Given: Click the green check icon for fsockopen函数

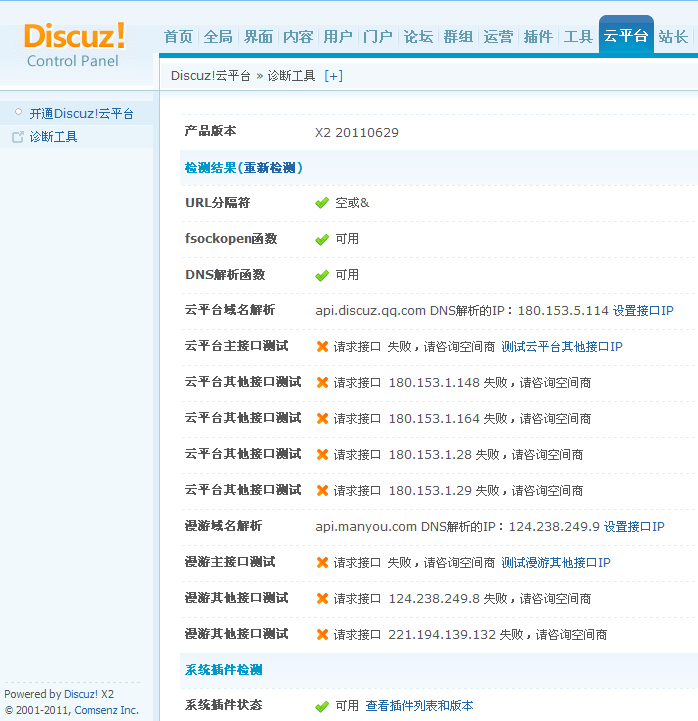Looking at the screenshot, I should 322,239.
